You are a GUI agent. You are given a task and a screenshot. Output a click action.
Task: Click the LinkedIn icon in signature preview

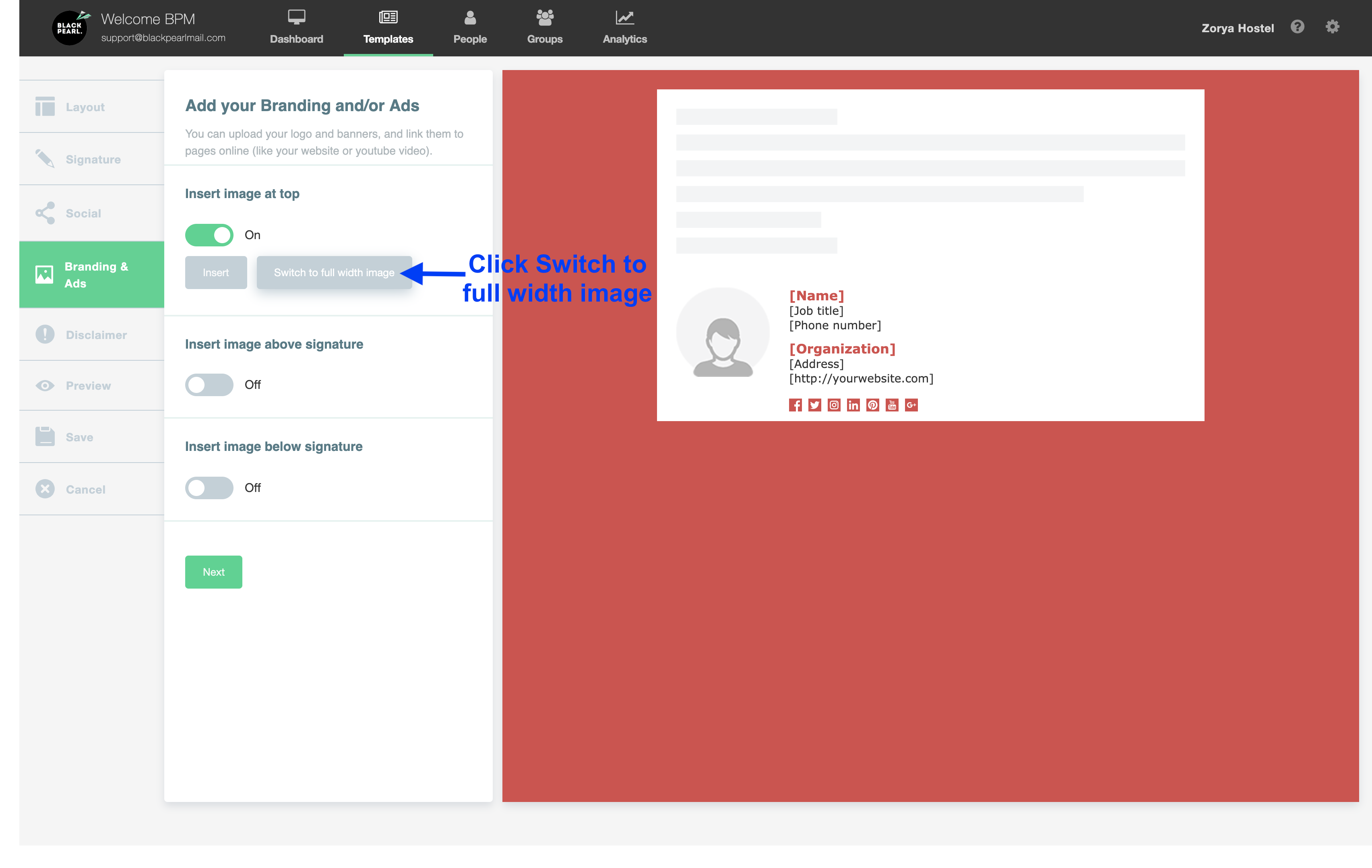pos(853,405)
